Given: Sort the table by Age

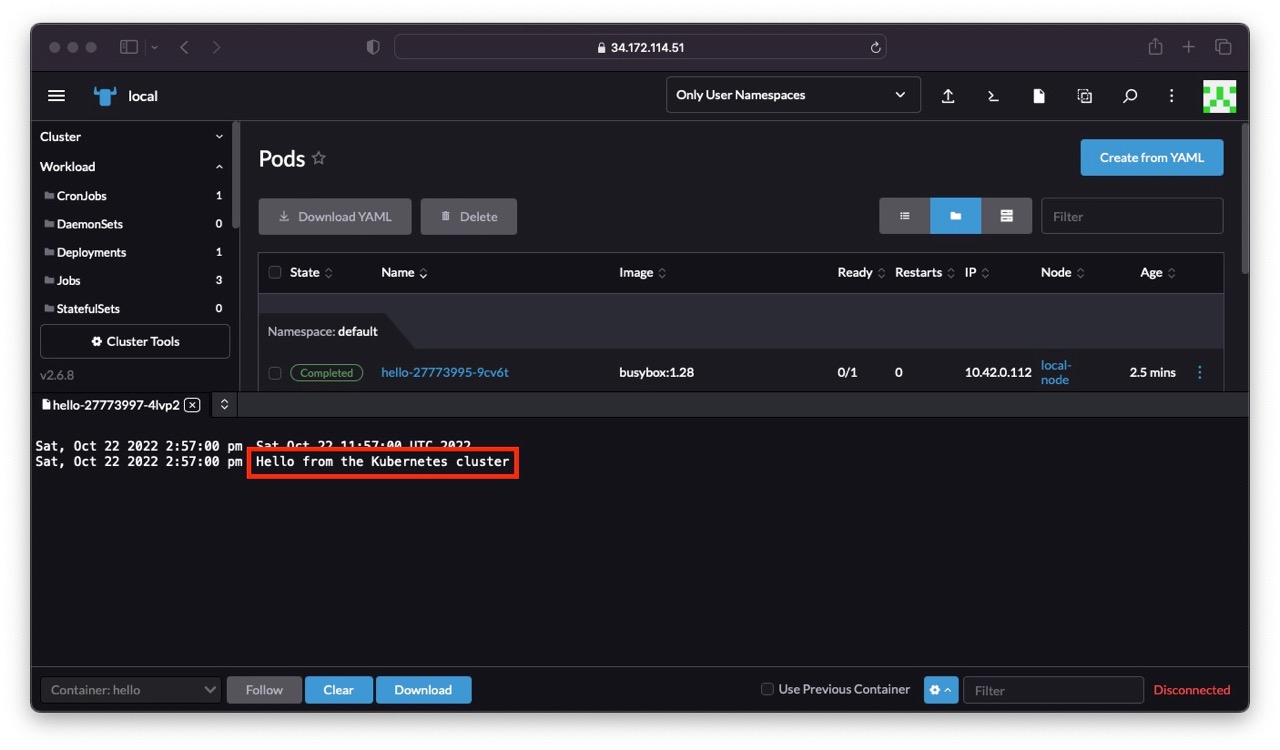Looking at the screenshot, I should click(1158, 273).
